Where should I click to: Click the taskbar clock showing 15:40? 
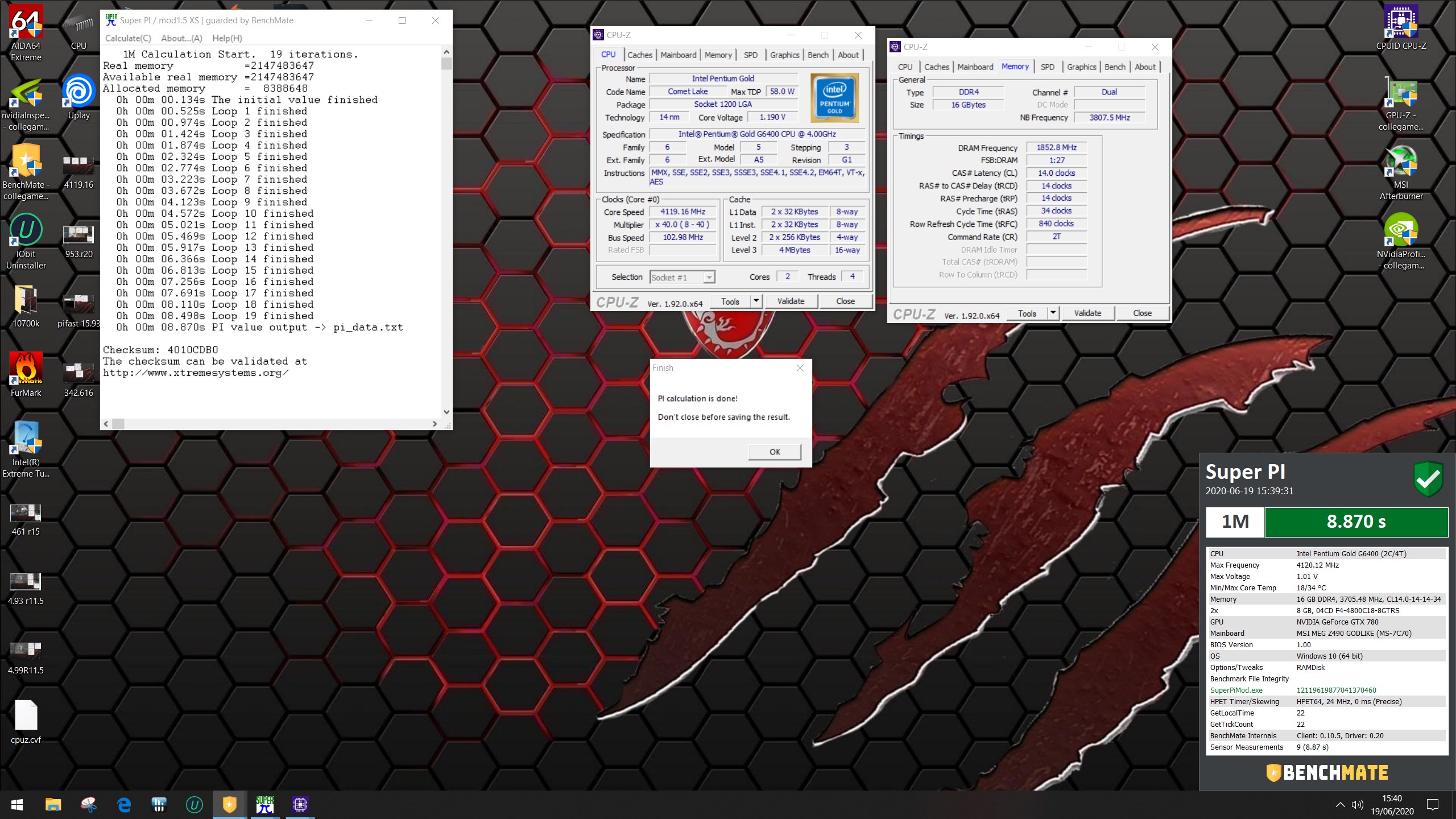coord(1392,805)
